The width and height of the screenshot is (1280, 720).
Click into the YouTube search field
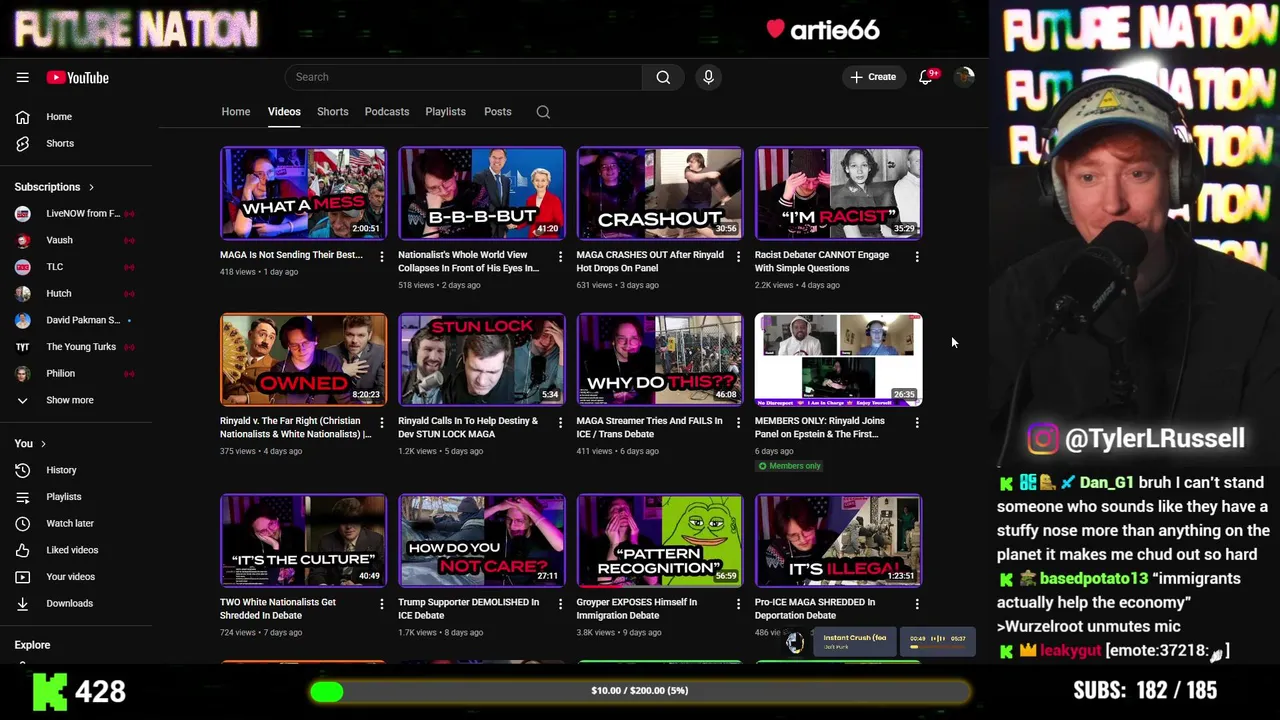pyautogui.click(x=464, y=77)
